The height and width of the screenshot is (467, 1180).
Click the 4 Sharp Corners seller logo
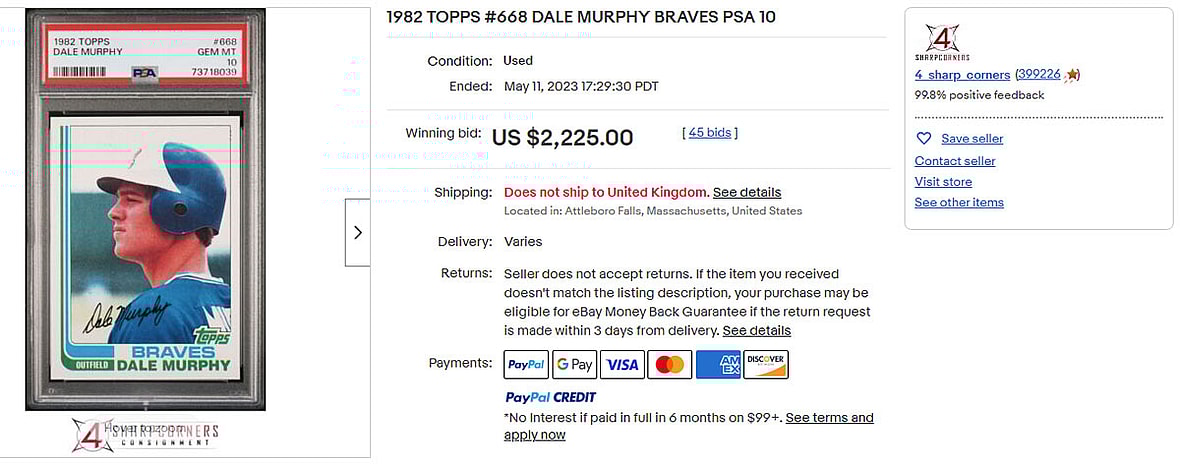[943, 43]
